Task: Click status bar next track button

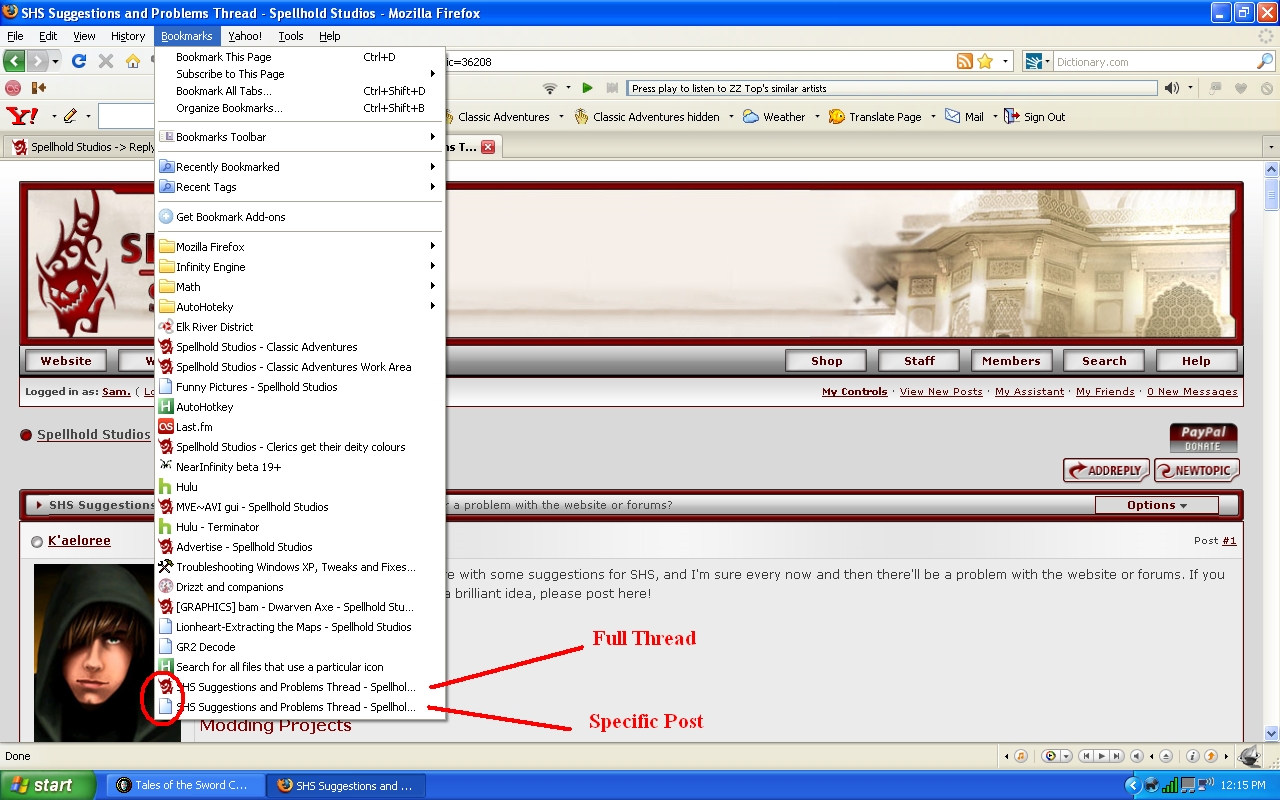Action: tap(1115, 756)
